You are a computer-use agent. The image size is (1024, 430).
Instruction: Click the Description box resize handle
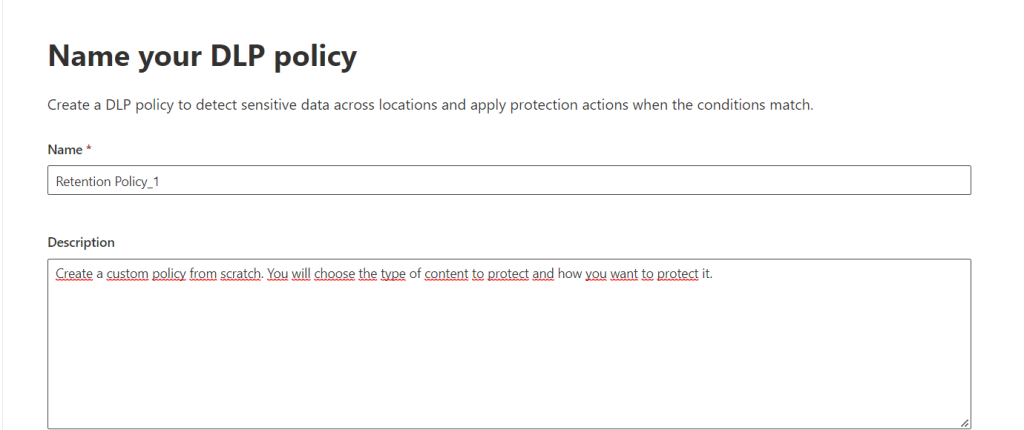click(964, 423)
